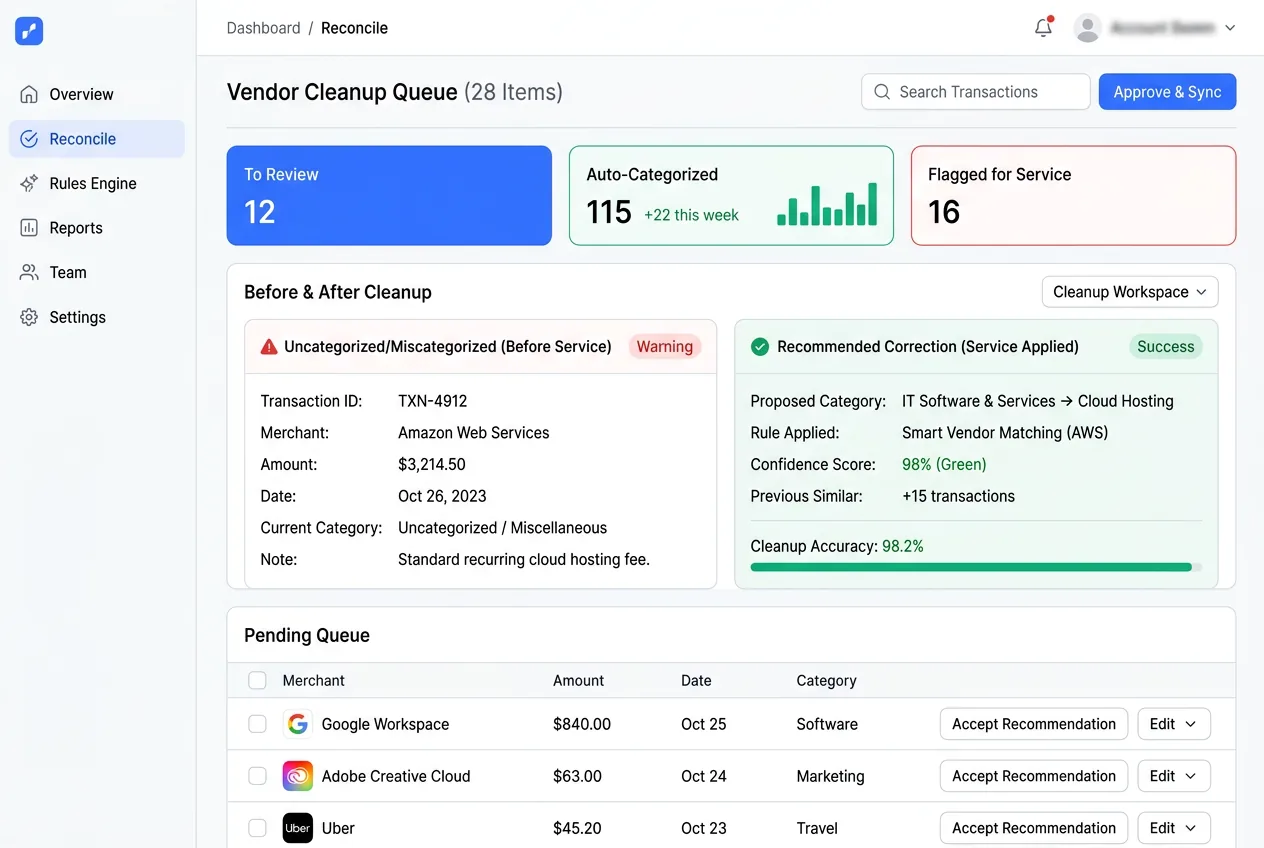Click Smart Vendor Matching (AWS) rule text

pos(1005,433)
